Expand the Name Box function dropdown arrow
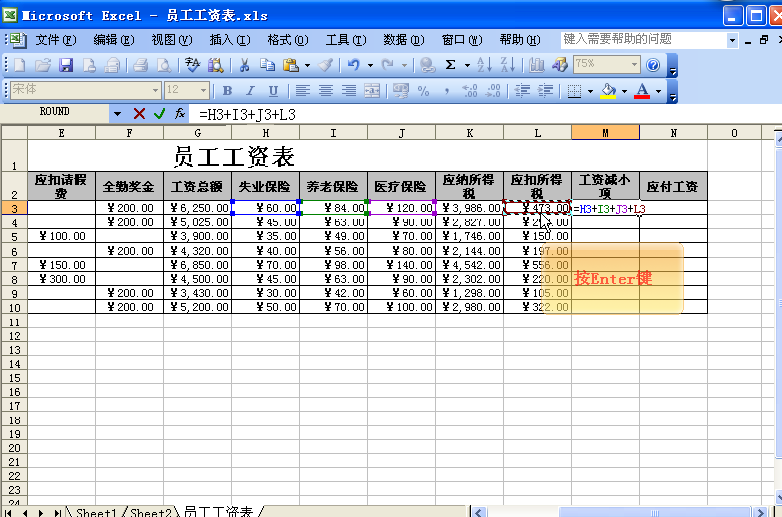The image size is (782, 517). 117,114
